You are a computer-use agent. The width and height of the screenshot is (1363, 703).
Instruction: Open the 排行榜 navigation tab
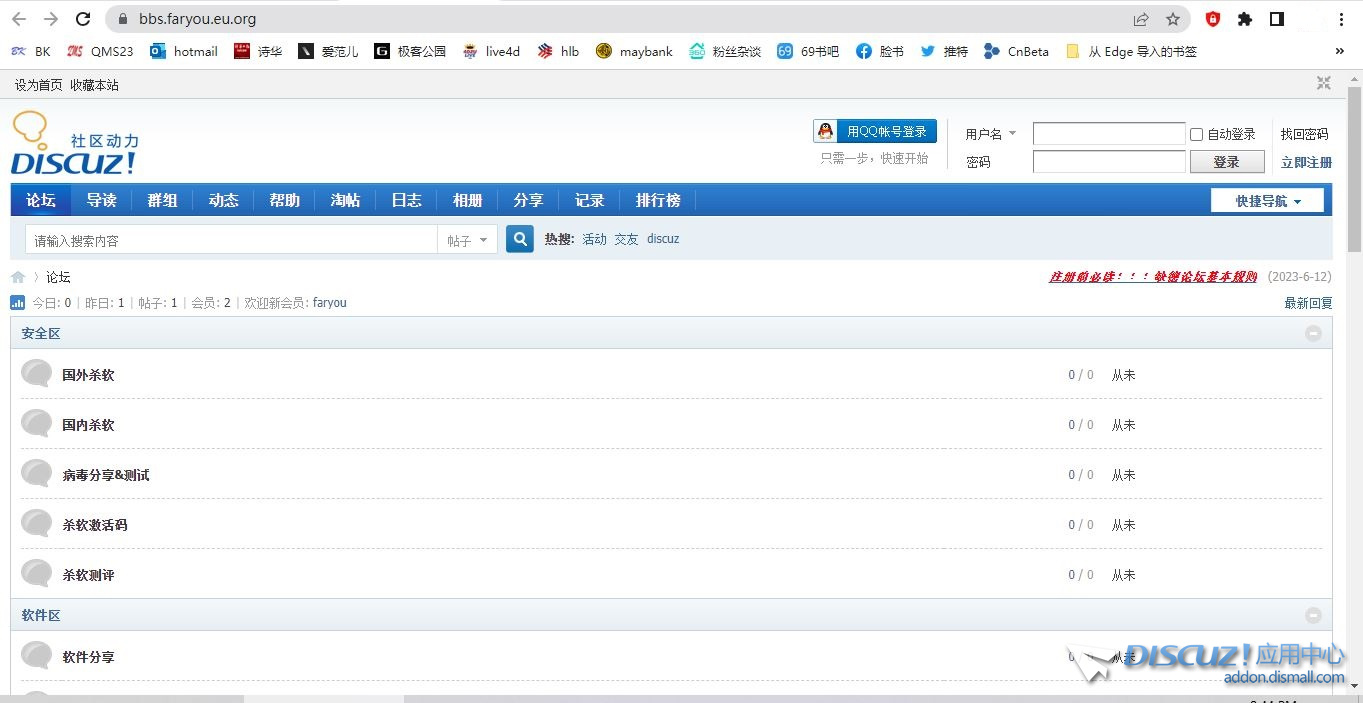[x=658, y=200]
